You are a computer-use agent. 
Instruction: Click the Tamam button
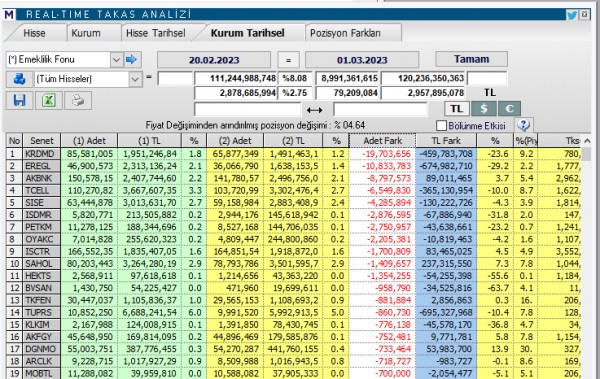click(x=471, y=59)
